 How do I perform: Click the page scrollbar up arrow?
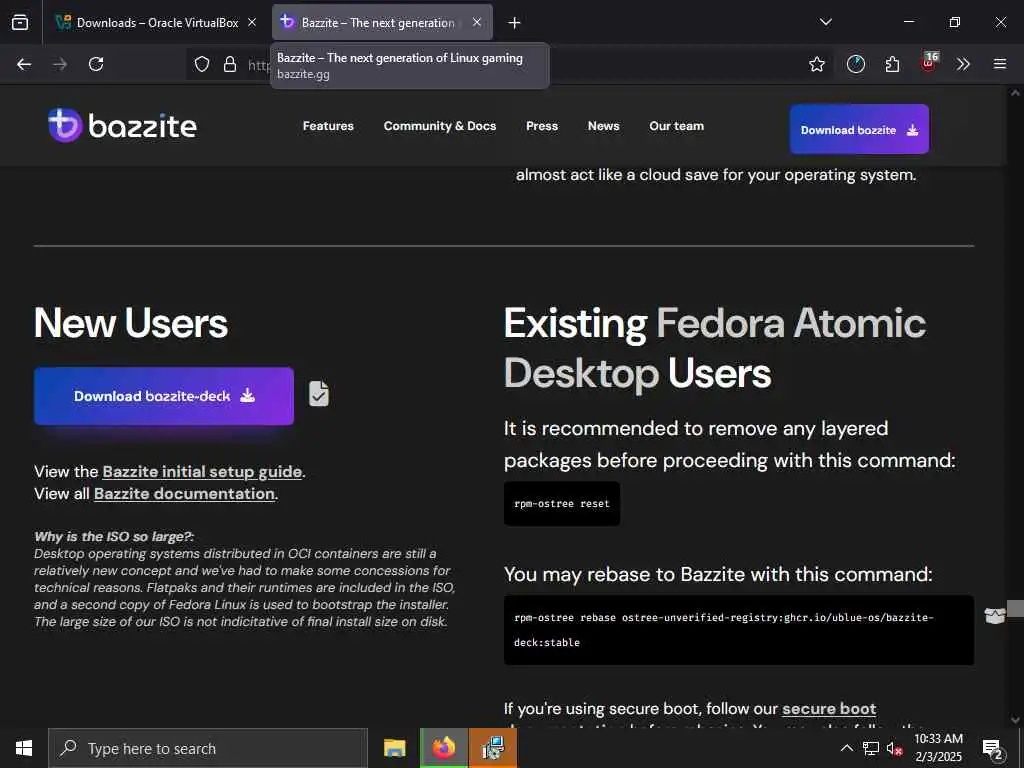(x=1015, y=93)
